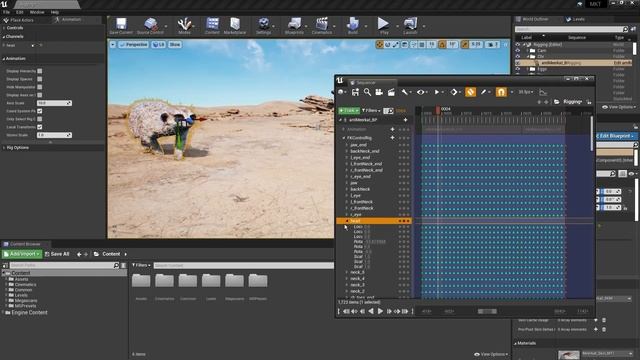Screen dimensions: 640x360
Task: Open Sequencer curve editor icon
Action: (543, 93)
